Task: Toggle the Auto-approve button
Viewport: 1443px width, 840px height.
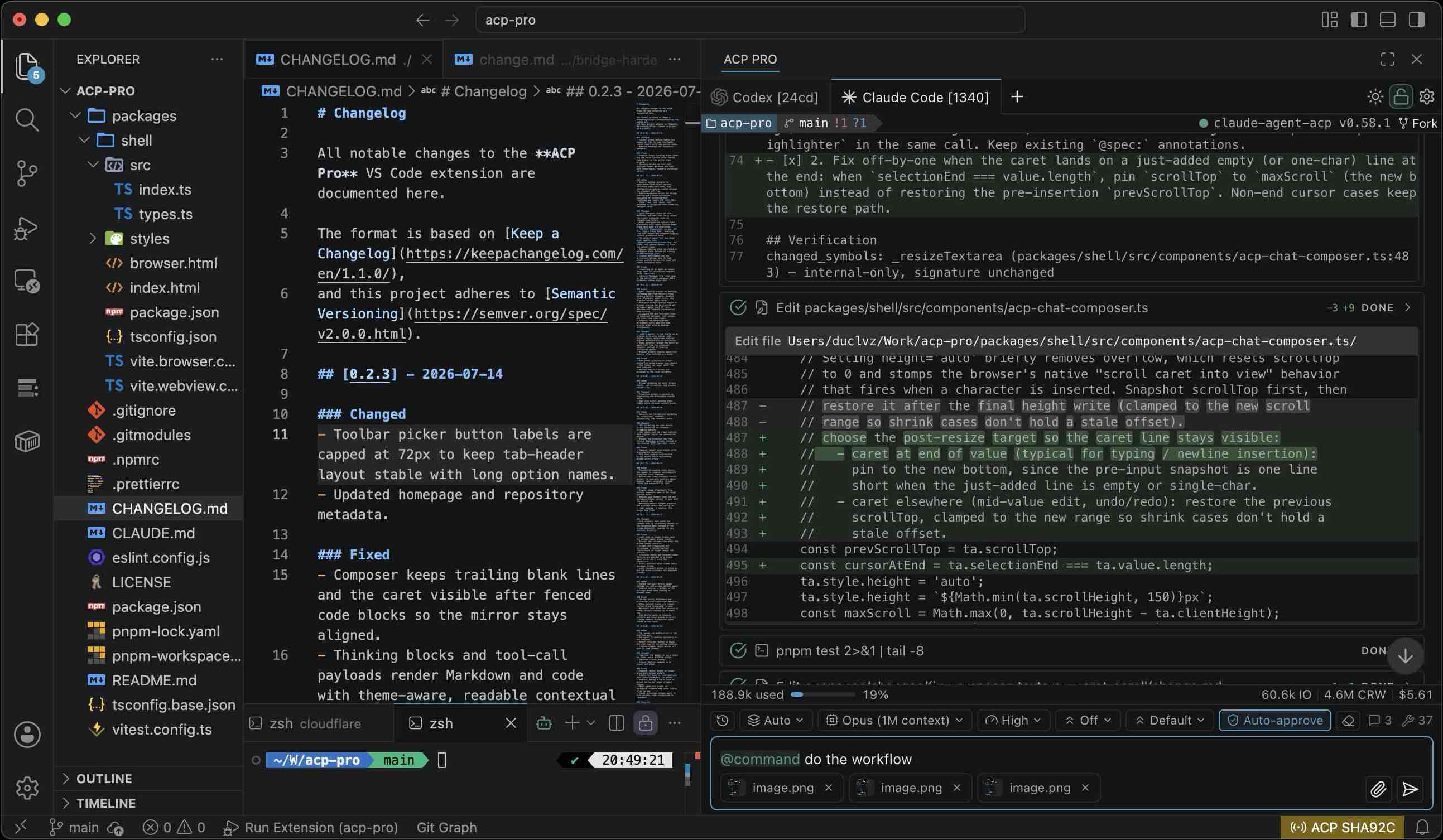Action: tap(1274, 721)
